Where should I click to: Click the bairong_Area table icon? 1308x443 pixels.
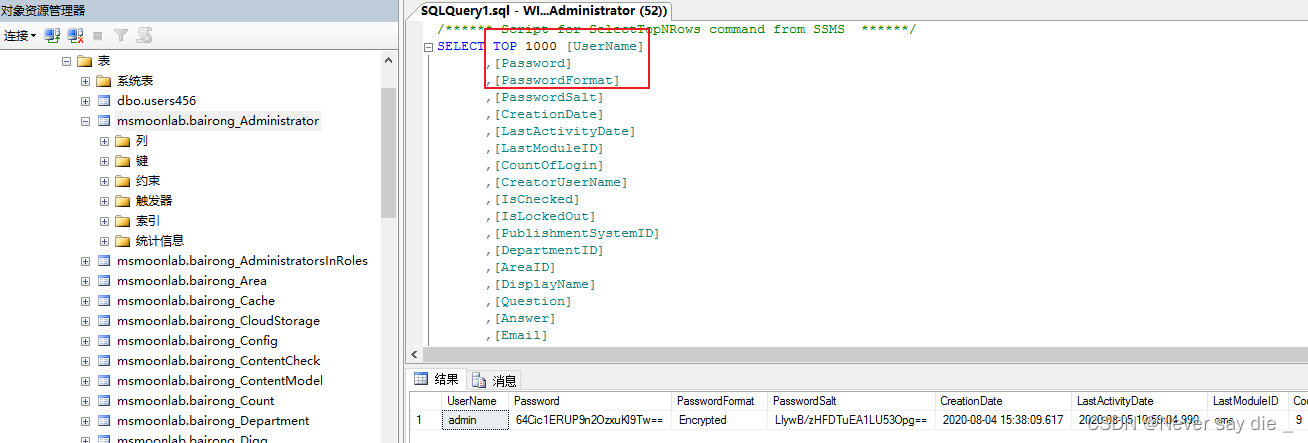[104, 281]
